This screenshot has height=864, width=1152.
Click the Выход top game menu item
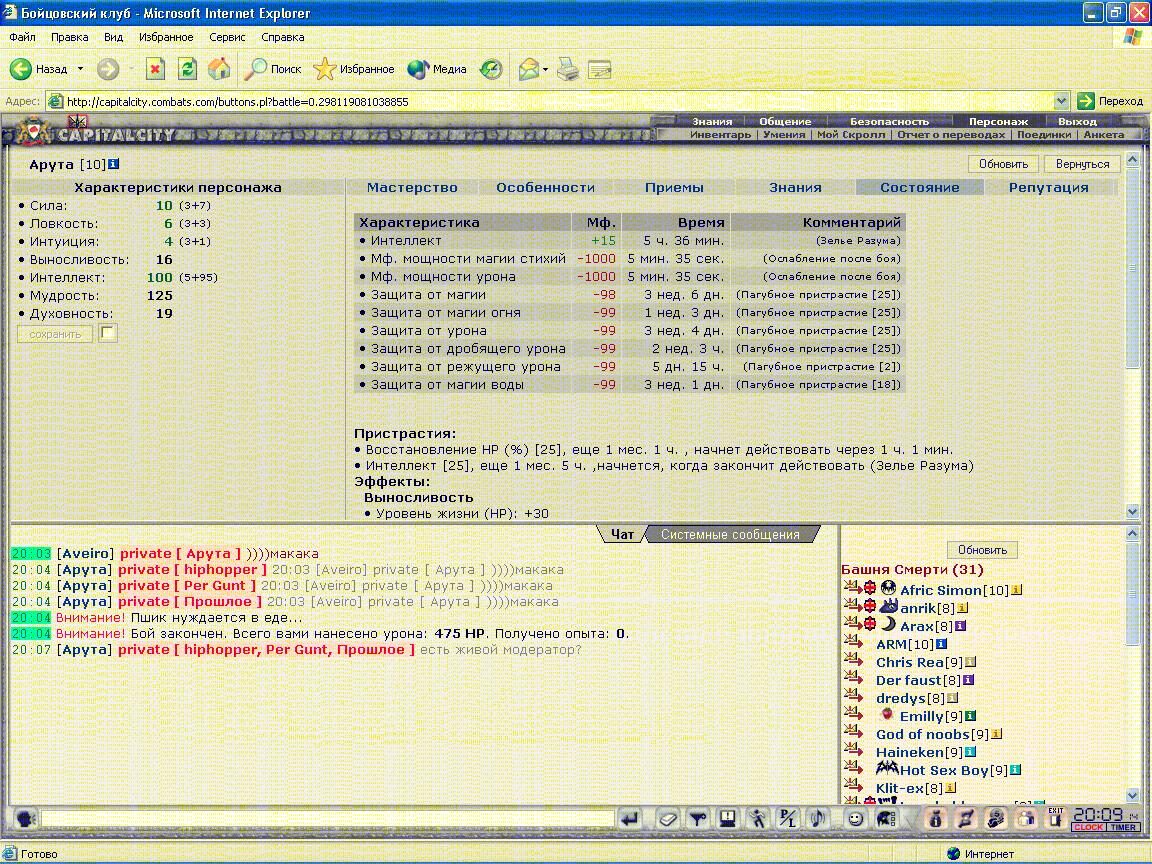pos(1077,121)
